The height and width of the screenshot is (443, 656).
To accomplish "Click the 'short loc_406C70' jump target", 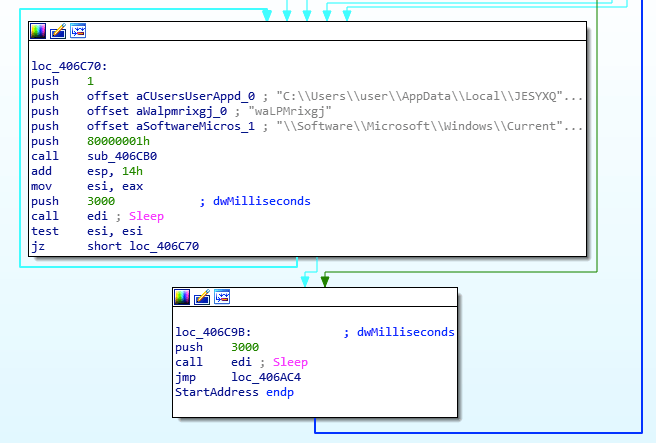I will pos(143,246).
